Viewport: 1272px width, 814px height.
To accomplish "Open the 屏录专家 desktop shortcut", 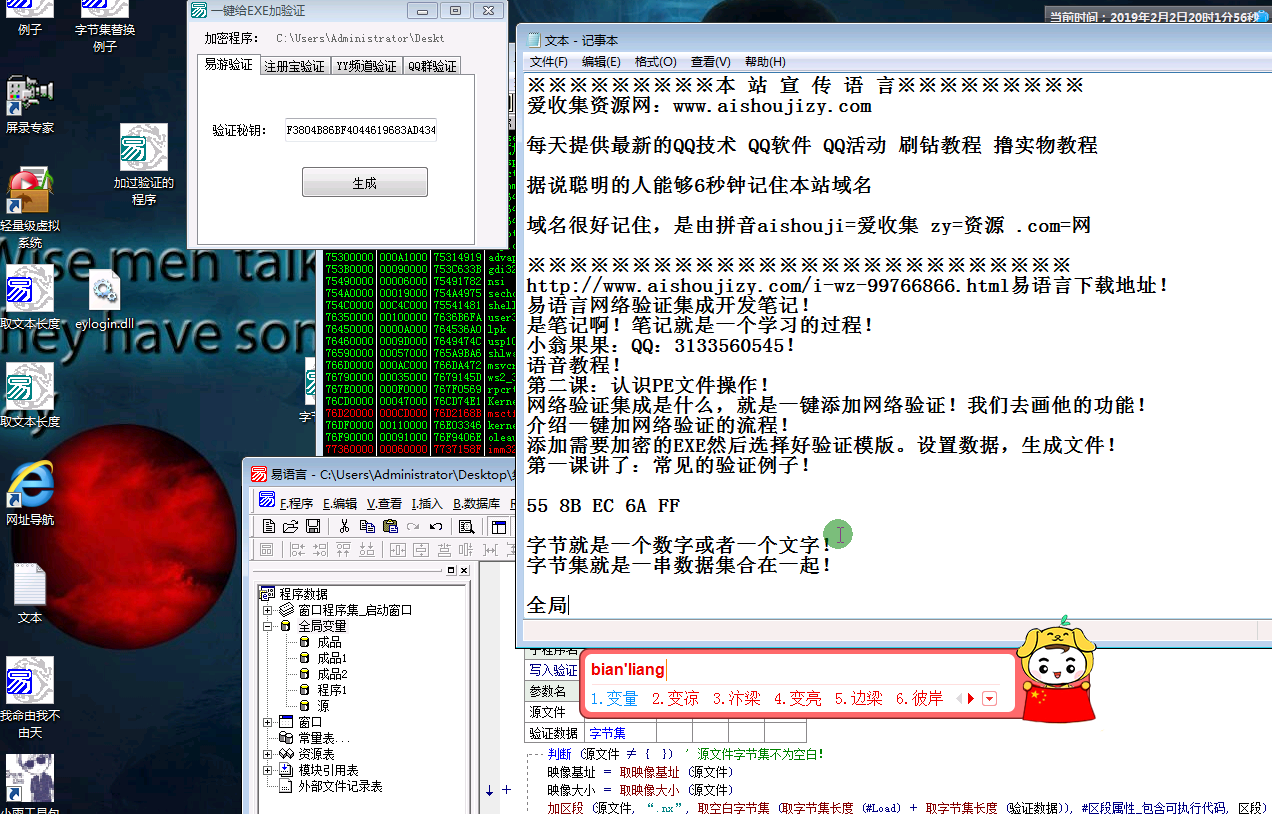I will (29, 104).
